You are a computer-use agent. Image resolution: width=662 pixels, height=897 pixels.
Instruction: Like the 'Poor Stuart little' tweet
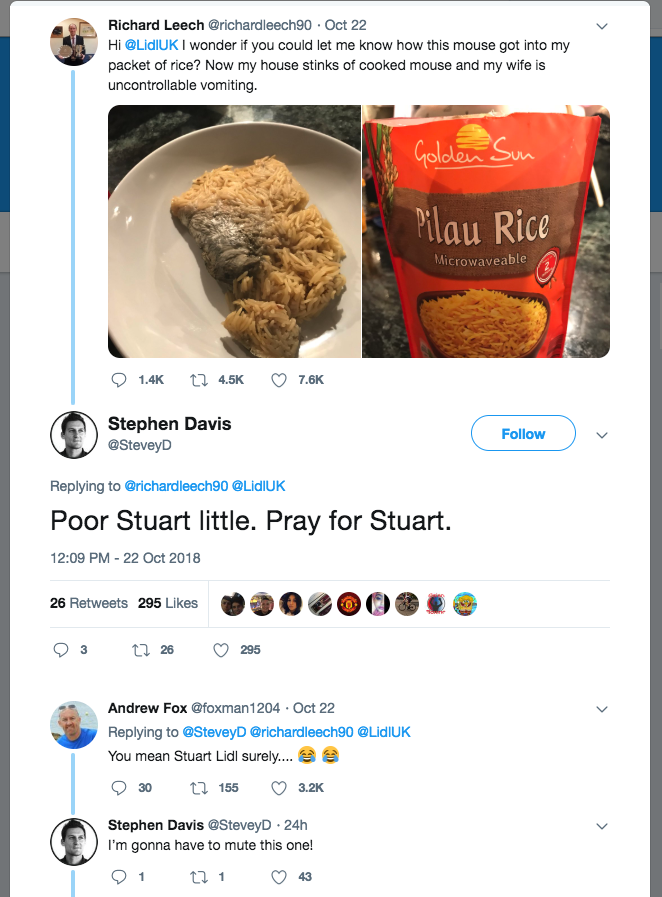tap(222, 649)
